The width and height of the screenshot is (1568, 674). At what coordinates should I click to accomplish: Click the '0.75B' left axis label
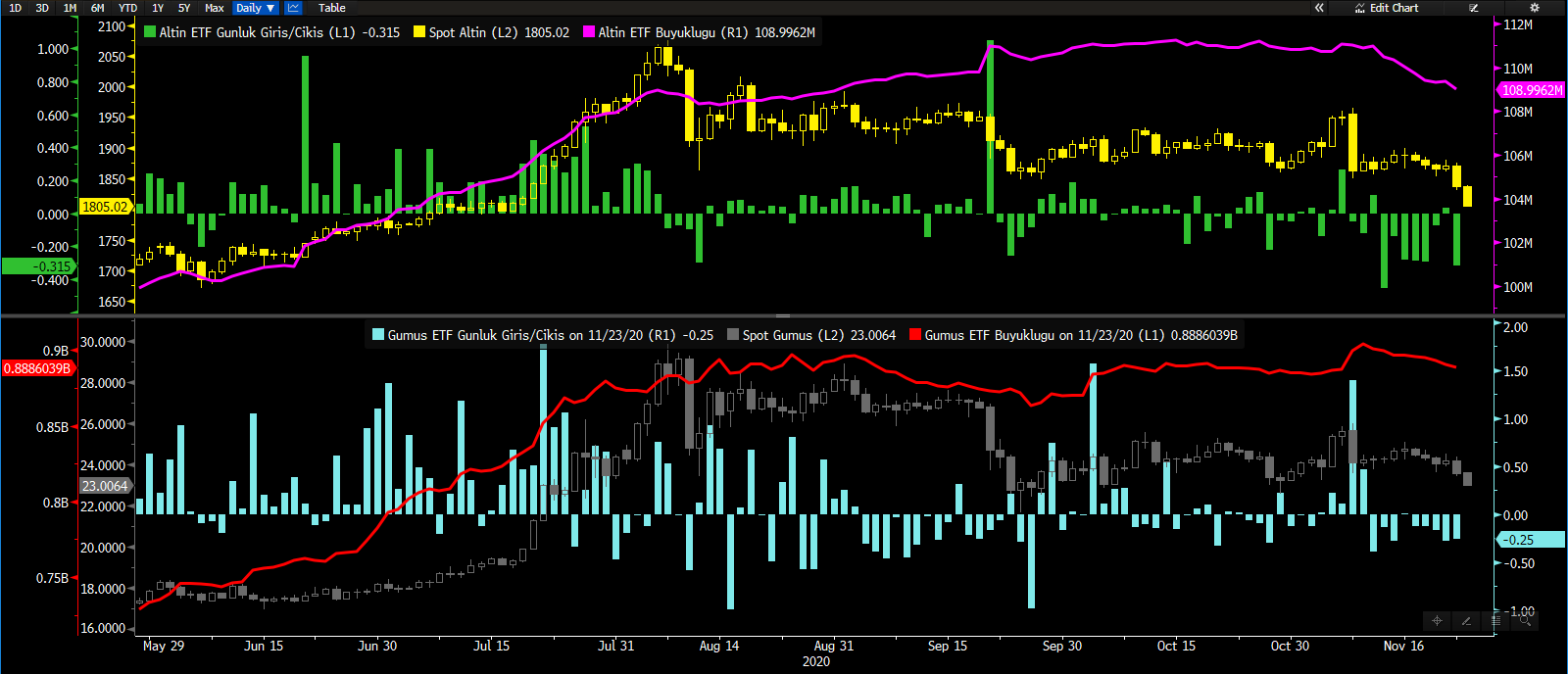[x=53, y=578]
